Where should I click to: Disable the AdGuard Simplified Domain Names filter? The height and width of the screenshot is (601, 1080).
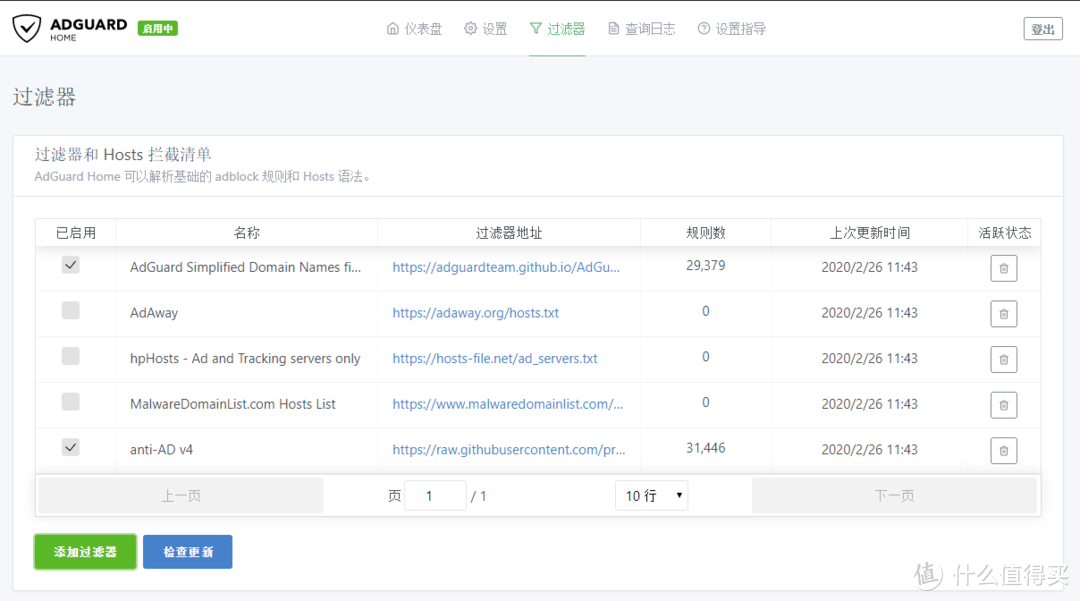point(70,264)
